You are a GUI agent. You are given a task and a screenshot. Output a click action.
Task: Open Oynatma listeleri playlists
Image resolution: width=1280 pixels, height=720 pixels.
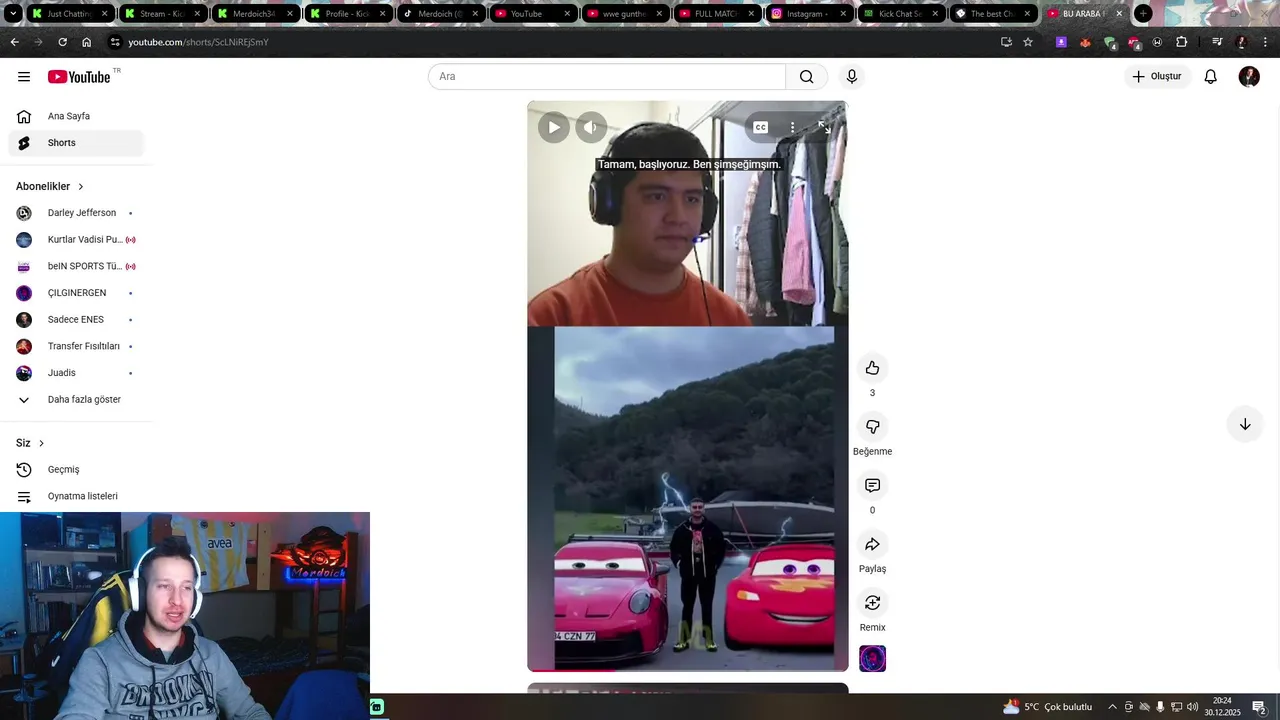click(x=76, y=496)
